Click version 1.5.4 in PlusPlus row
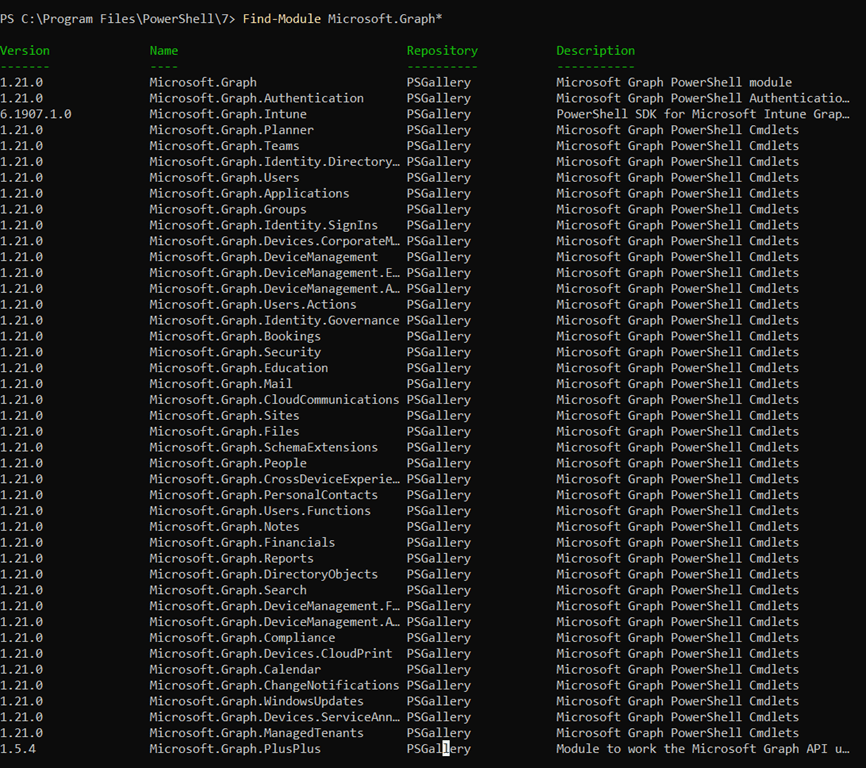Image resolution: width=866 pixels, height=768 pixels. [18, 749]
